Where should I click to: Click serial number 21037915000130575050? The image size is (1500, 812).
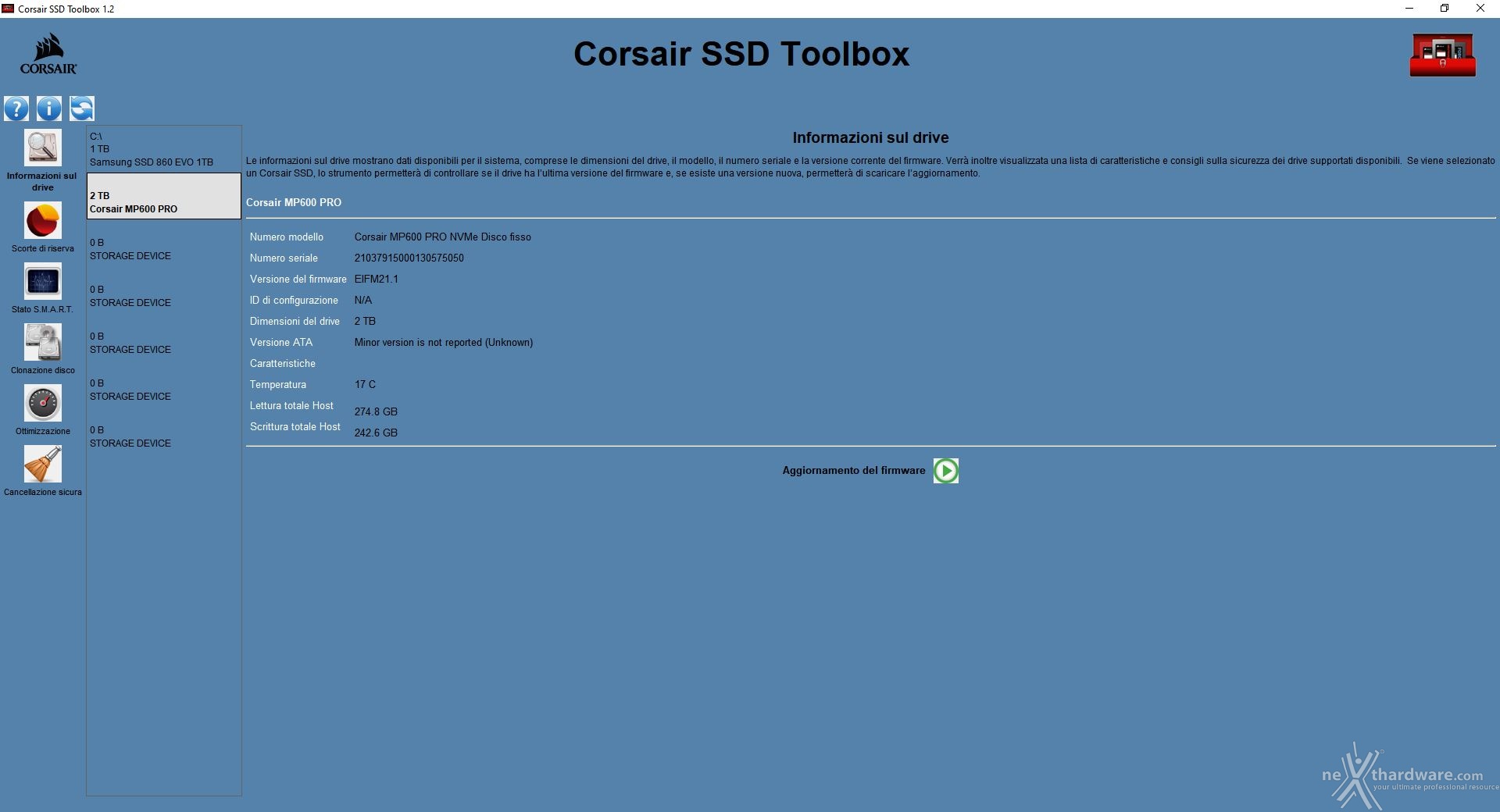pos(409,258)
